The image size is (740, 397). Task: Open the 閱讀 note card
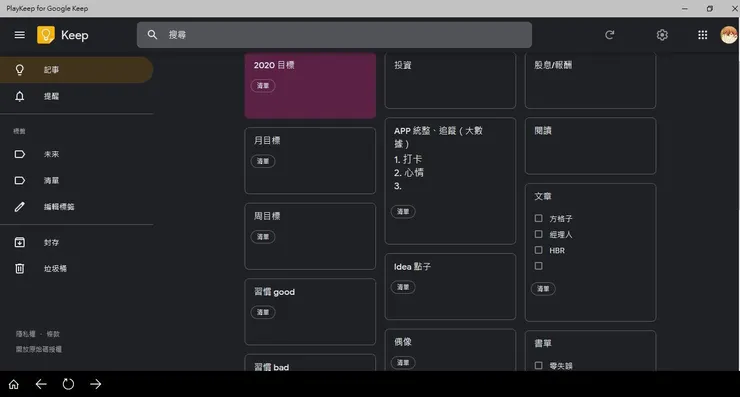point(590,146)
